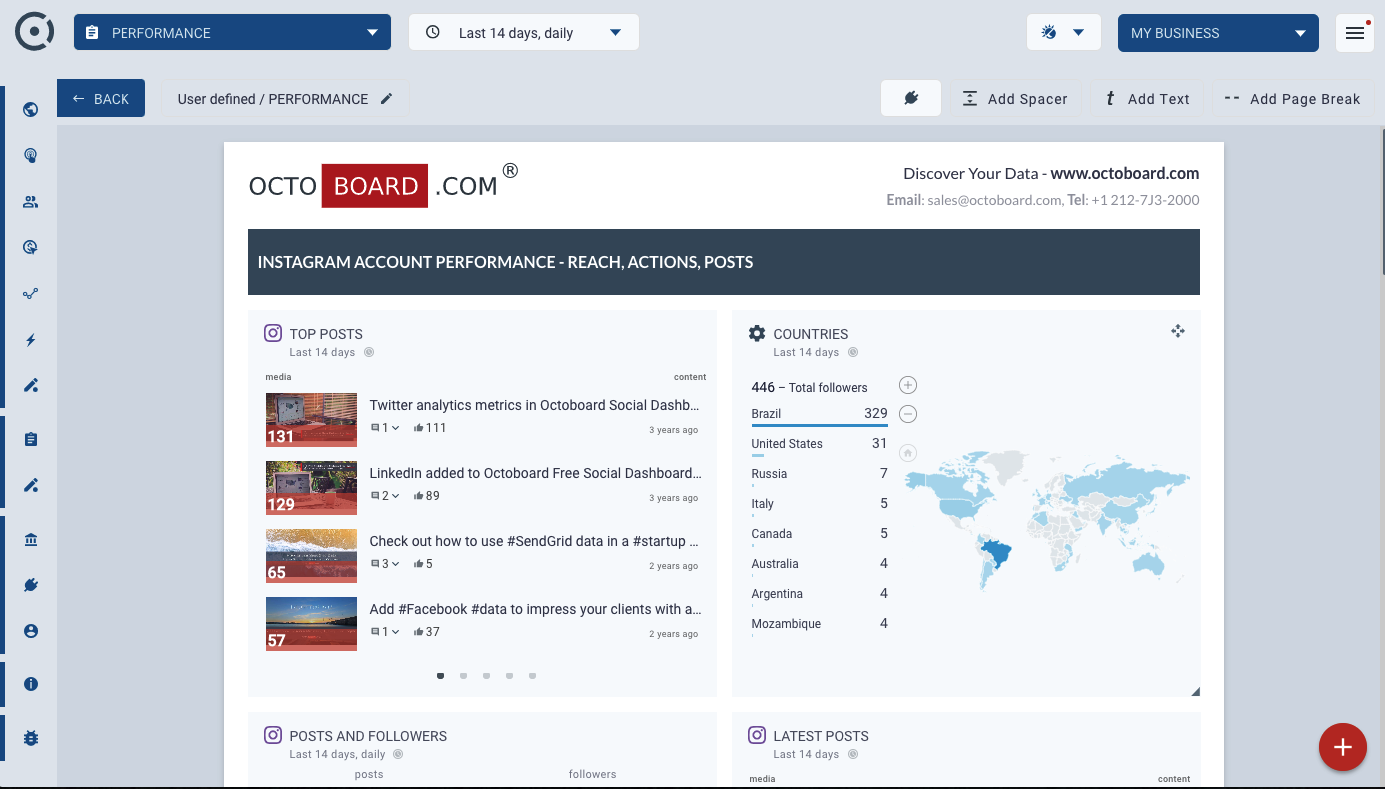The width and height of the screenshot is (1385, 789).
Task: Select third pagination dot in Top Posts
Action: pyautogui.click(x=487, y=676)
